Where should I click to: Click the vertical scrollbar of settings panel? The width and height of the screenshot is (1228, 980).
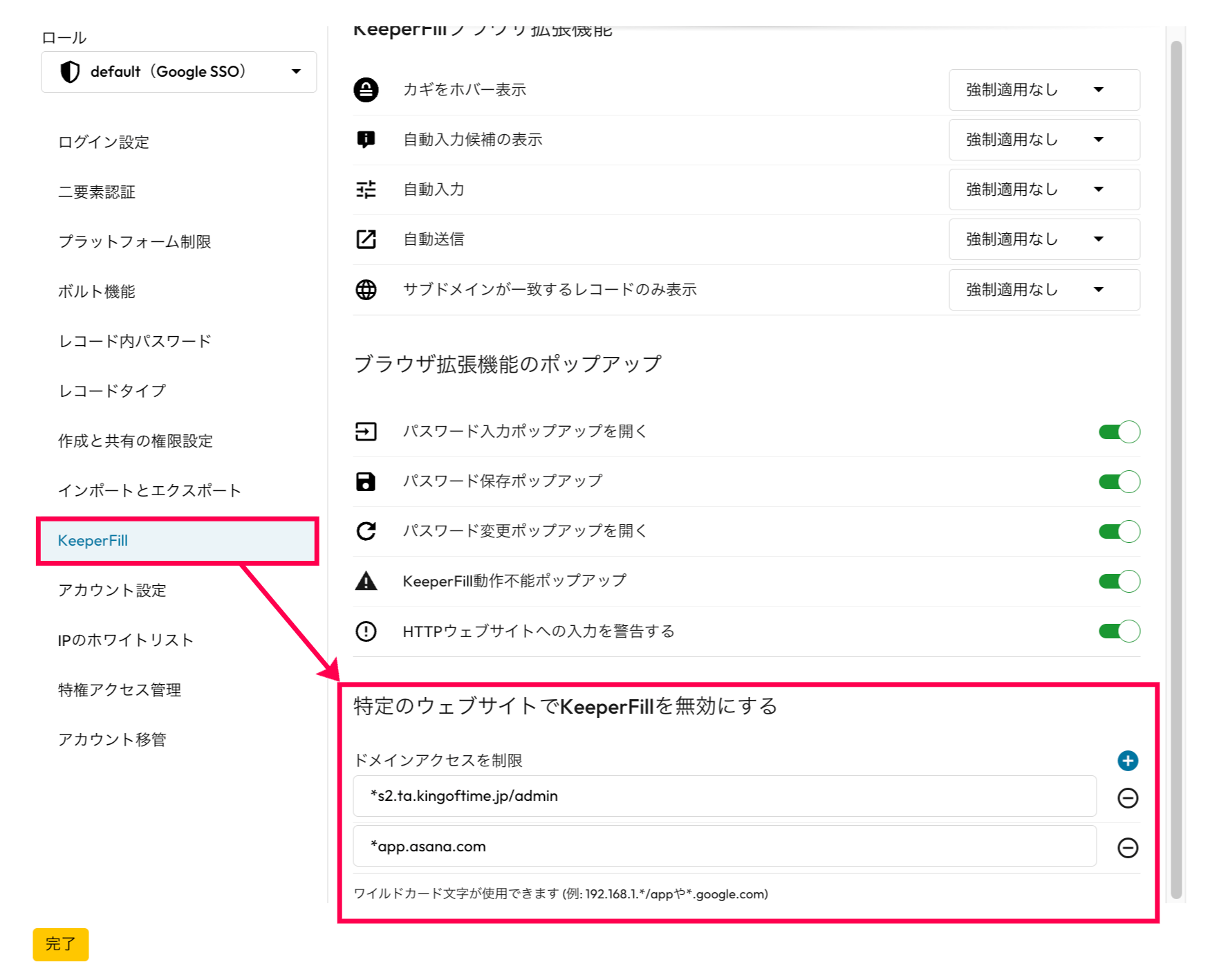point(1175,470)
